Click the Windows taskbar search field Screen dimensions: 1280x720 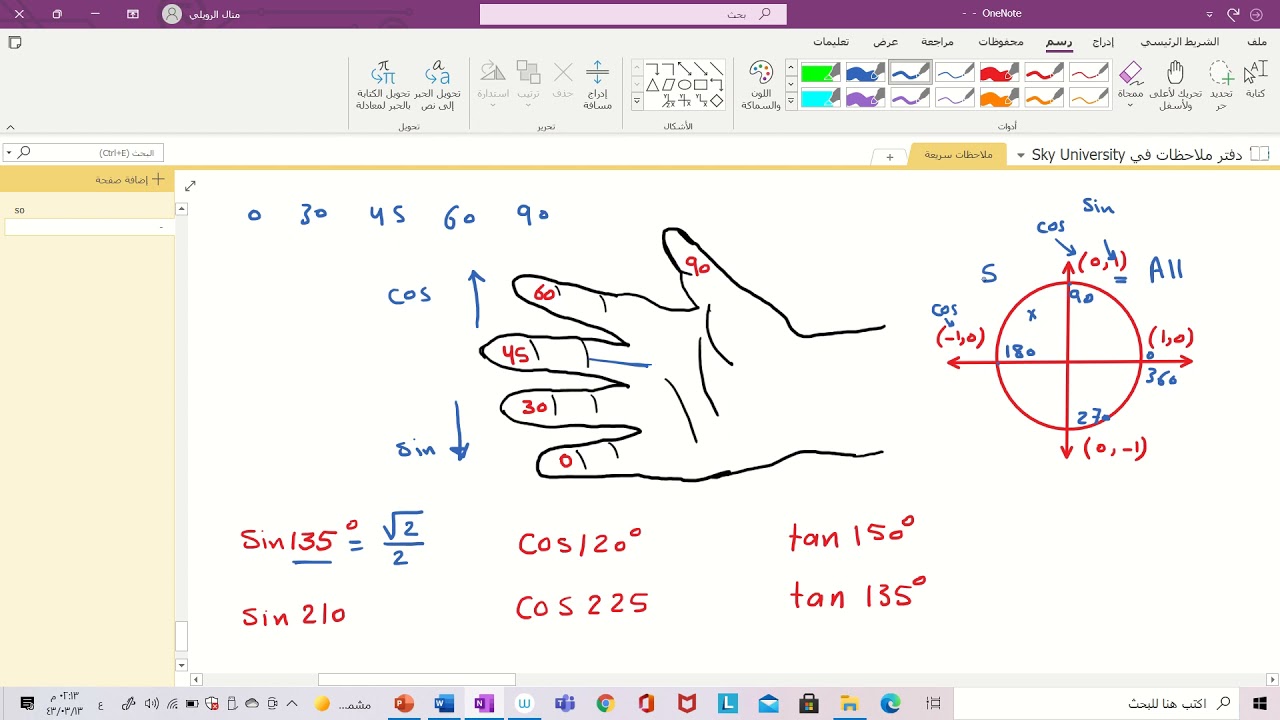pos(1097,704)
